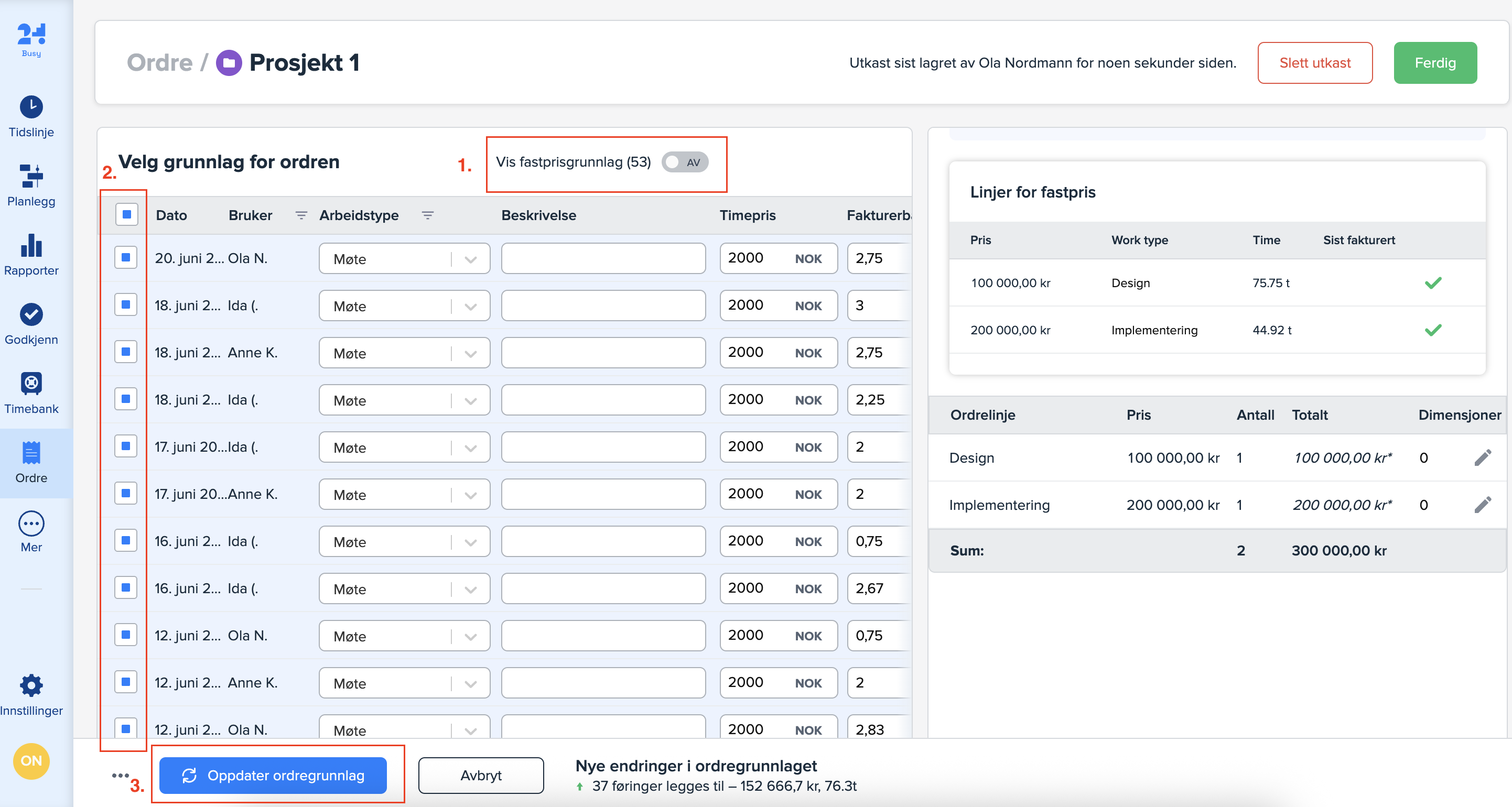Uncheck the 20. juni Ola N. row checkbox
1512x807 pixels.
126,257
